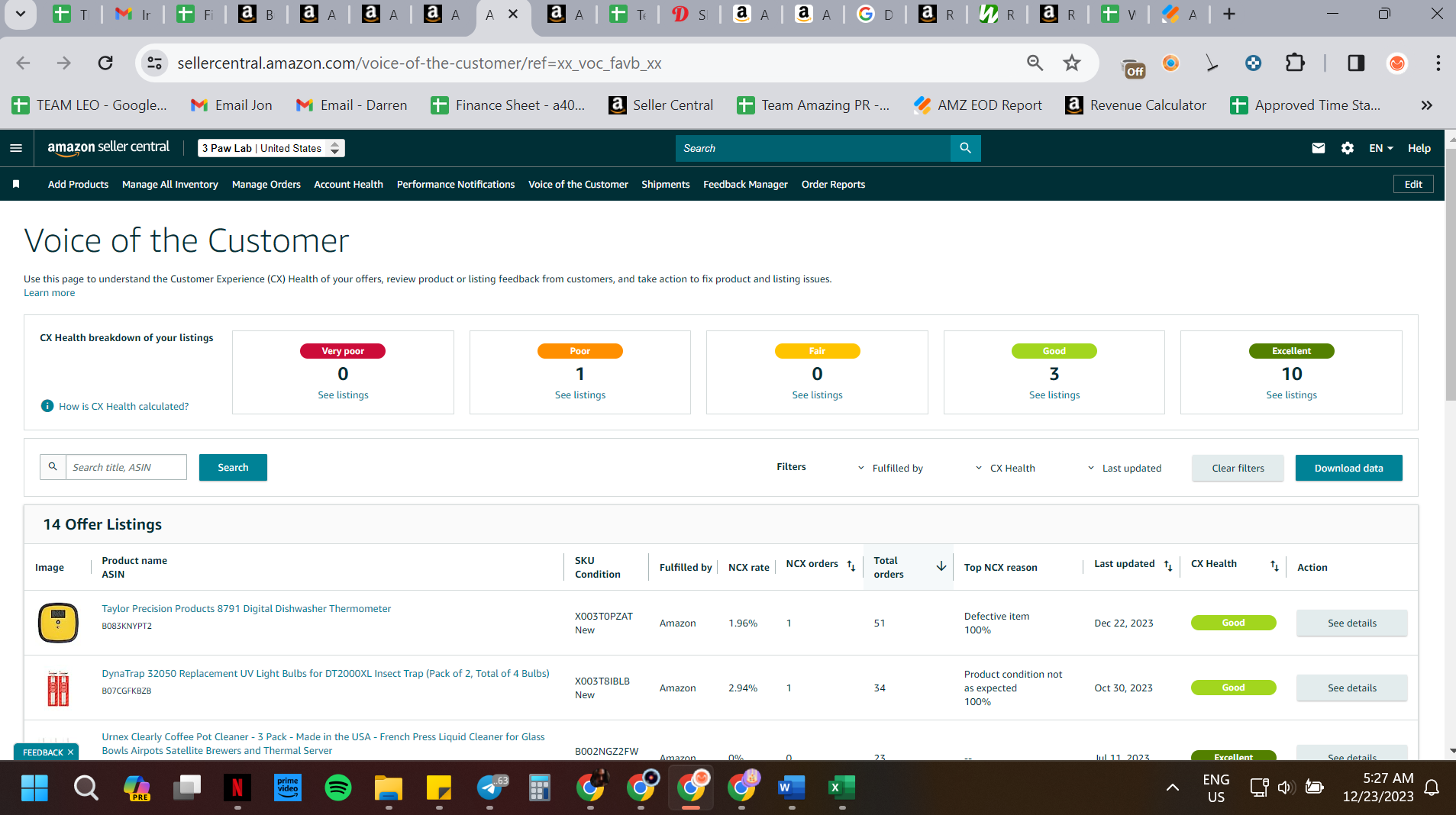Open Word from the taskbar

(791, 787)
